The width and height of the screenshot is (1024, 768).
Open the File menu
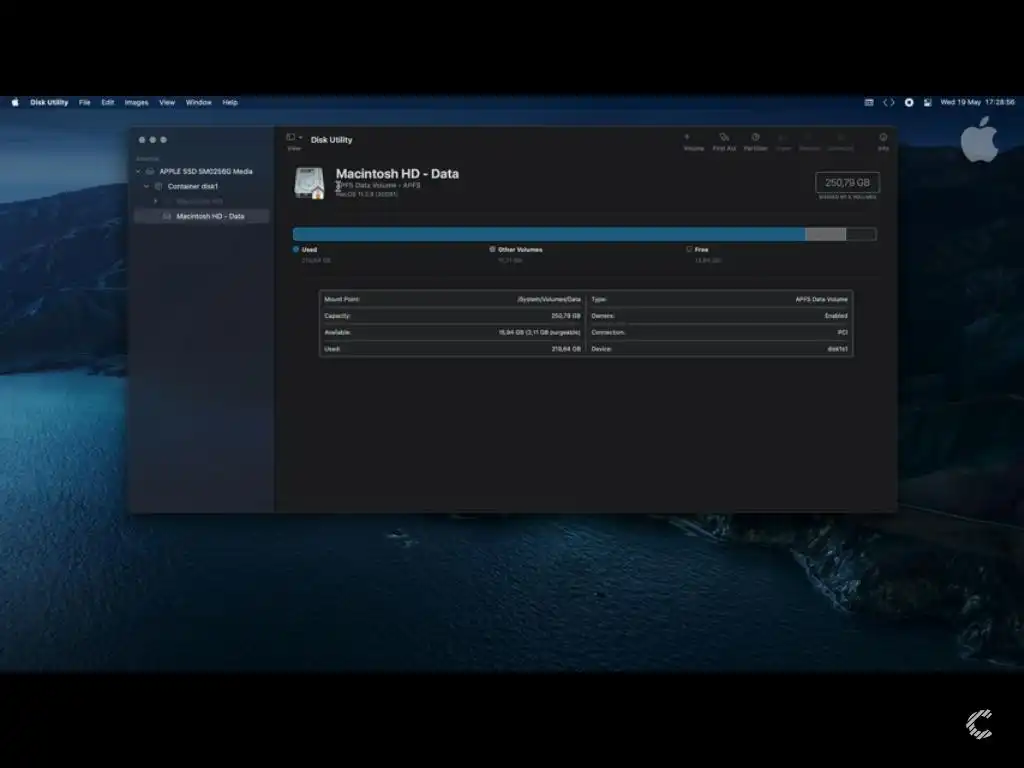coord(85,103)
